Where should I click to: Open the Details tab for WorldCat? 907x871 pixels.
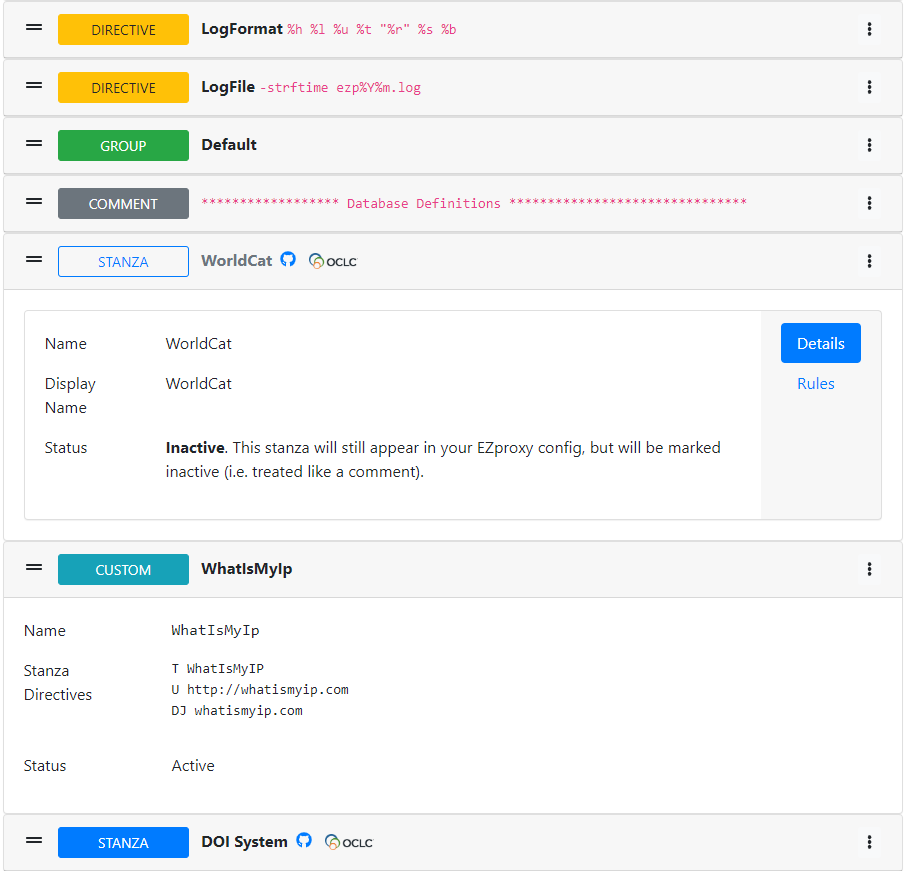pos(820,343)
